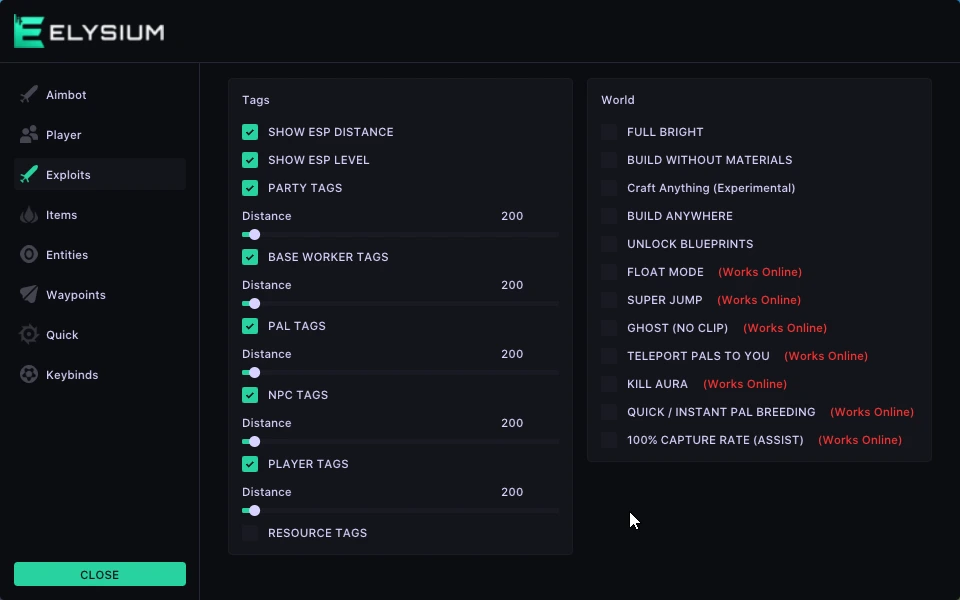960x600 pixels.
Task: Uncheck Base Worker Tags
Action: (x=250, y=257)
